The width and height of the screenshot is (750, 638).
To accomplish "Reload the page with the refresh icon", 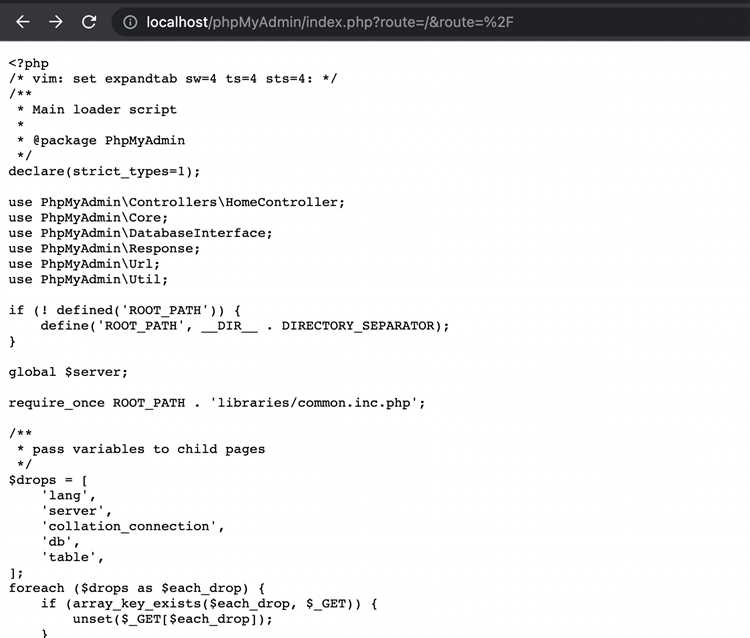I will pos(89,22).
